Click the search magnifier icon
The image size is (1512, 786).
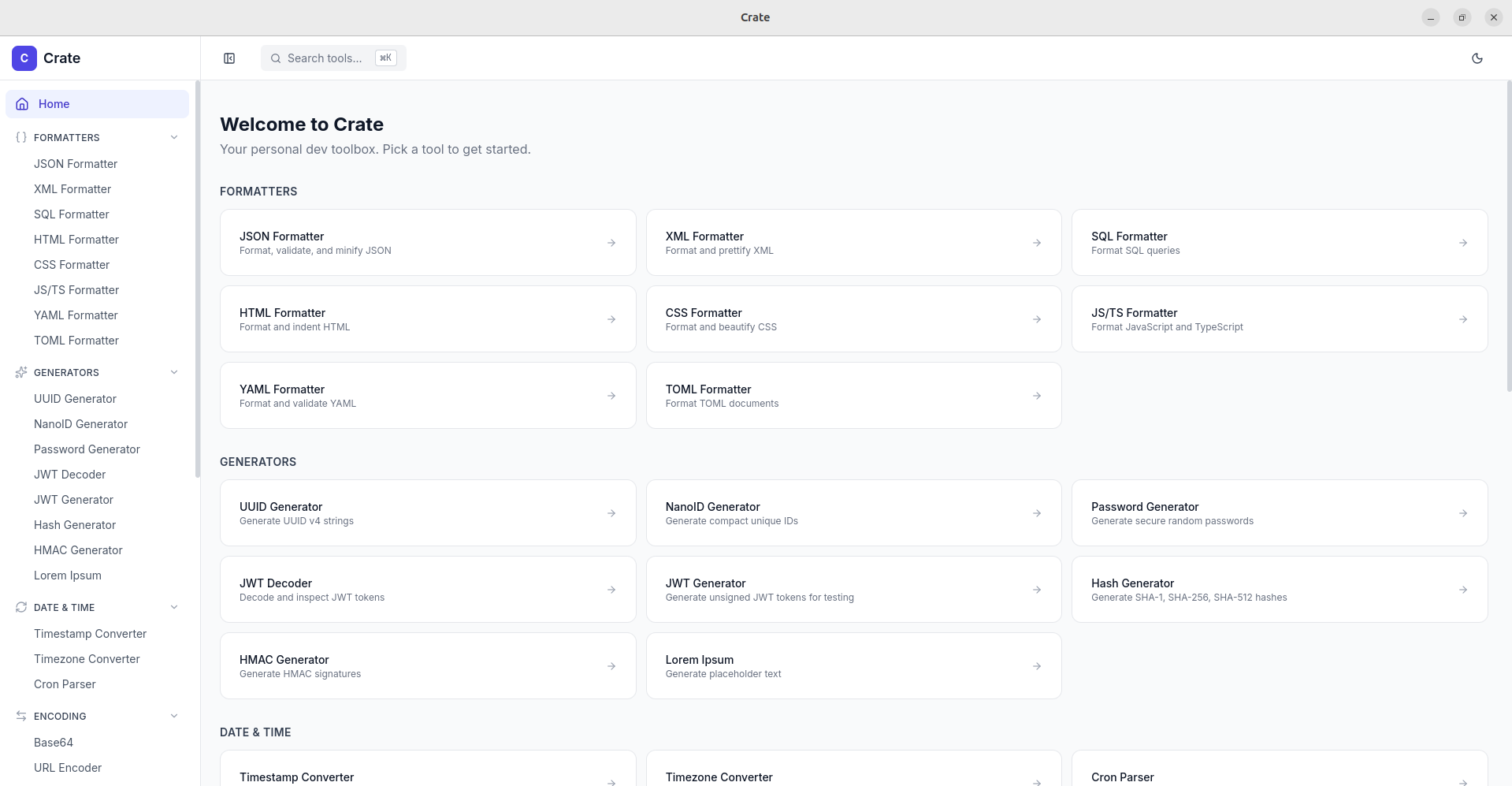pos(276,58)
